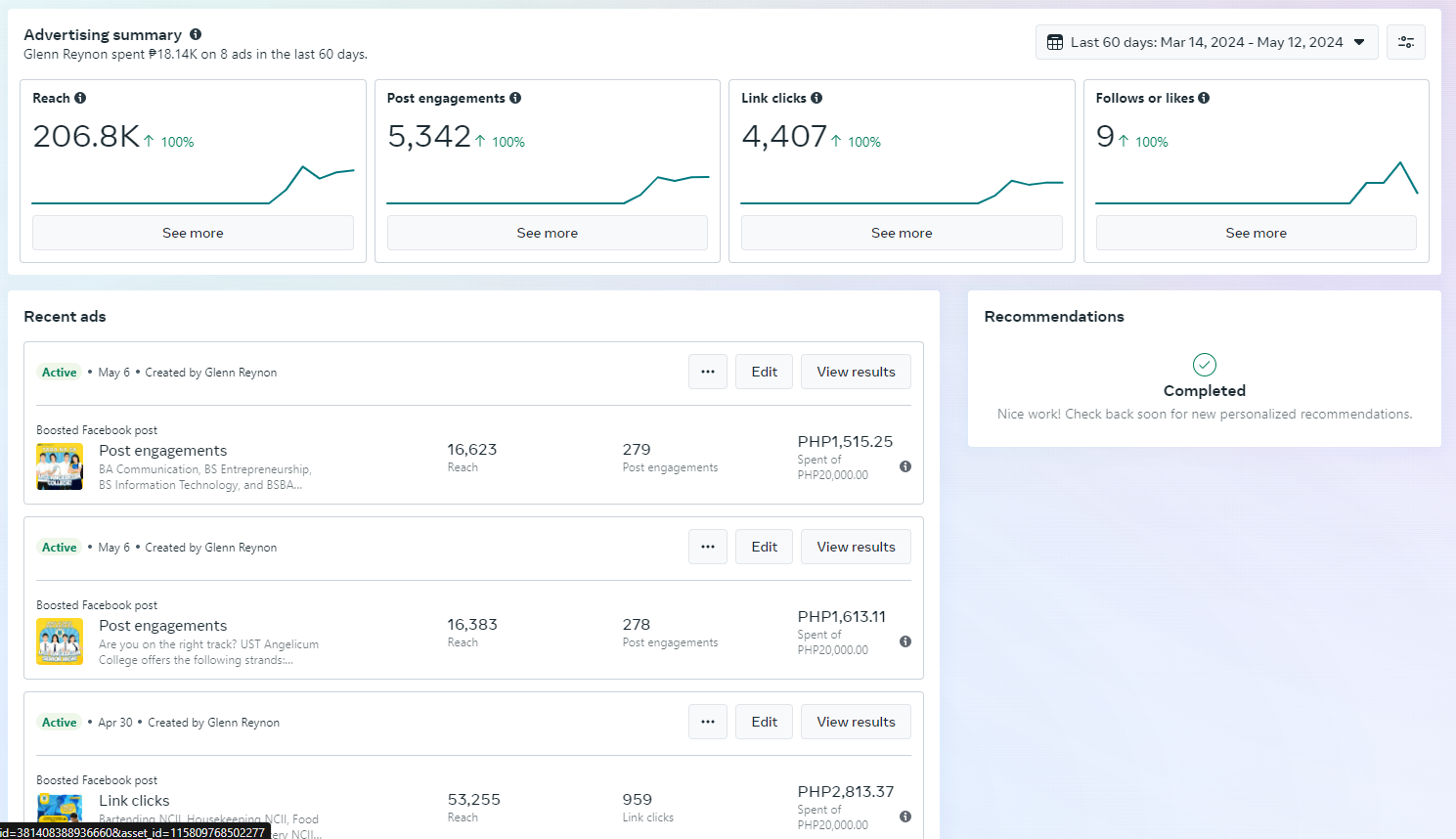Image resolution: width=1456 pixels, height=839 pixels.
Task: Click the Link clicks info icon
Action: click(816, 98)
